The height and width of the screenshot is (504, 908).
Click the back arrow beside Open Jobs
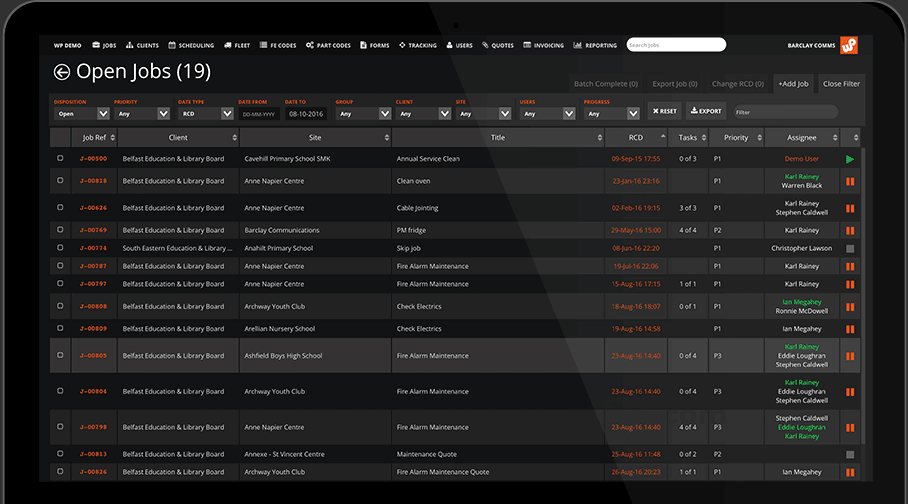[x=62, y=72]
